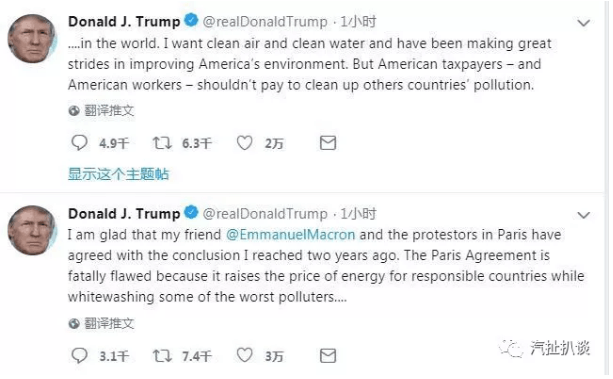
Task: Open profile picture on the second tweet
Action: click(x=32, y=230)
